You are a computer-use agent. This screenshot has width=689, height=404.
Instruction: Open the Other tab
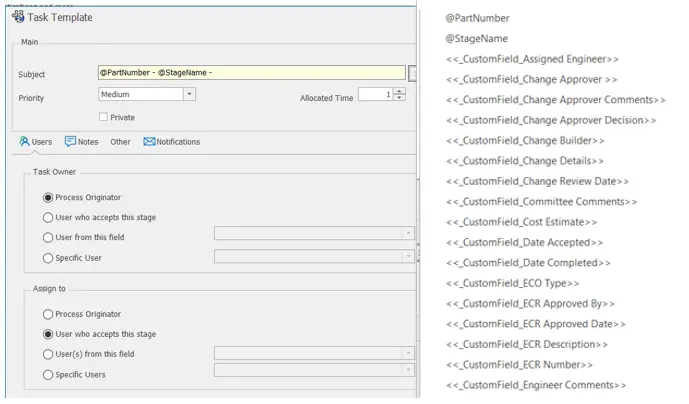click(x=120, y=142)
